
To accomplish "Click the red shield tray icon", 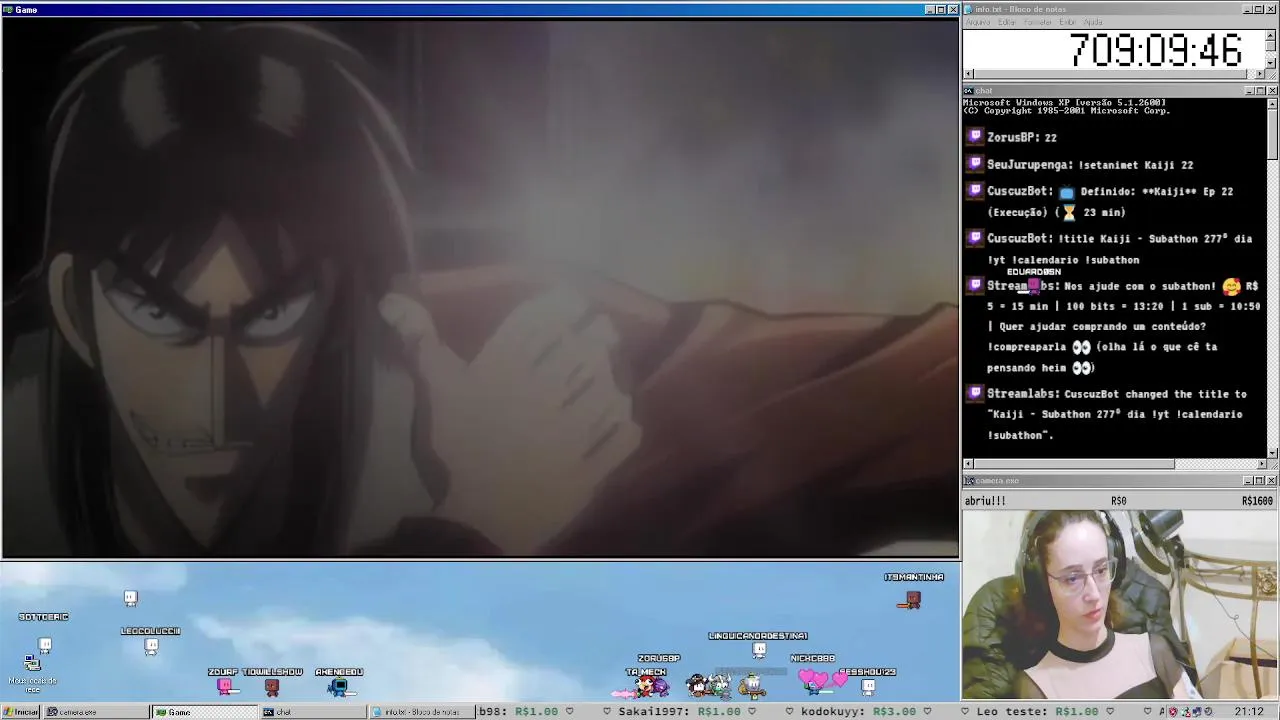I will click(1173, 712).
